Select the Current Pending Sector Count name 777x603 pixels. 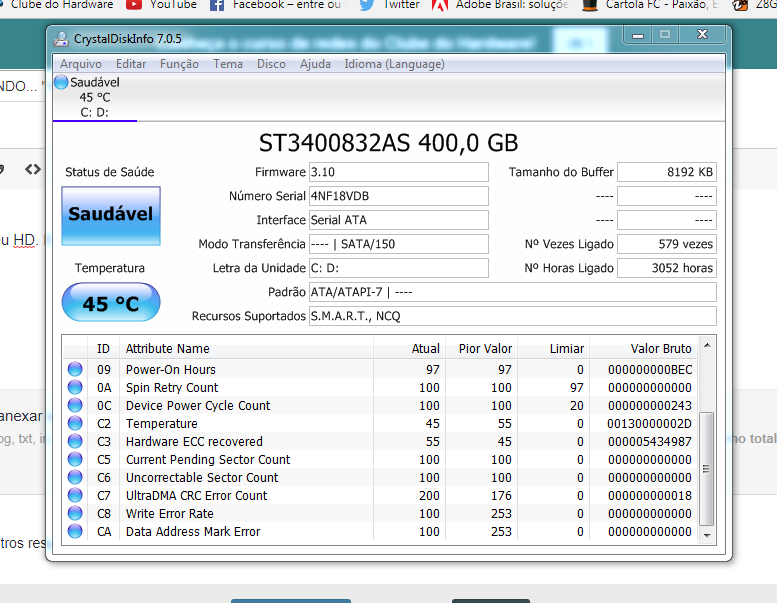(208, 459)
